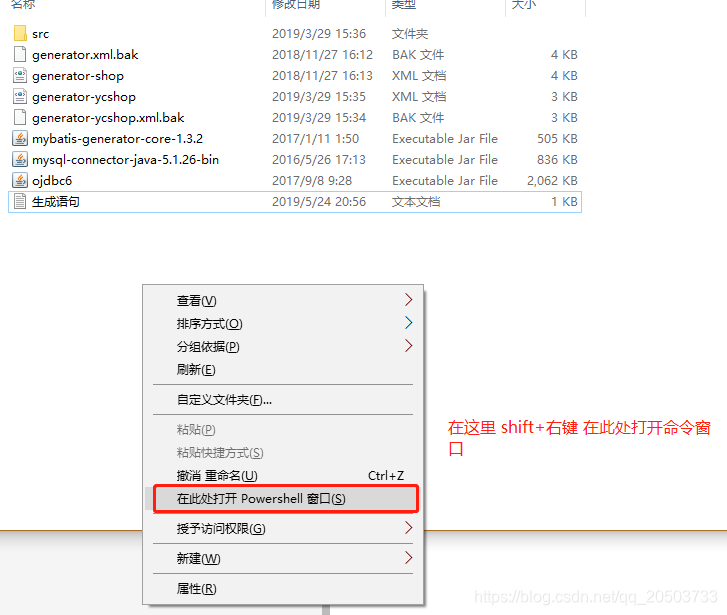
Task: Expand the 分组依据(P) submenu arrow
Action: [408, 346]
